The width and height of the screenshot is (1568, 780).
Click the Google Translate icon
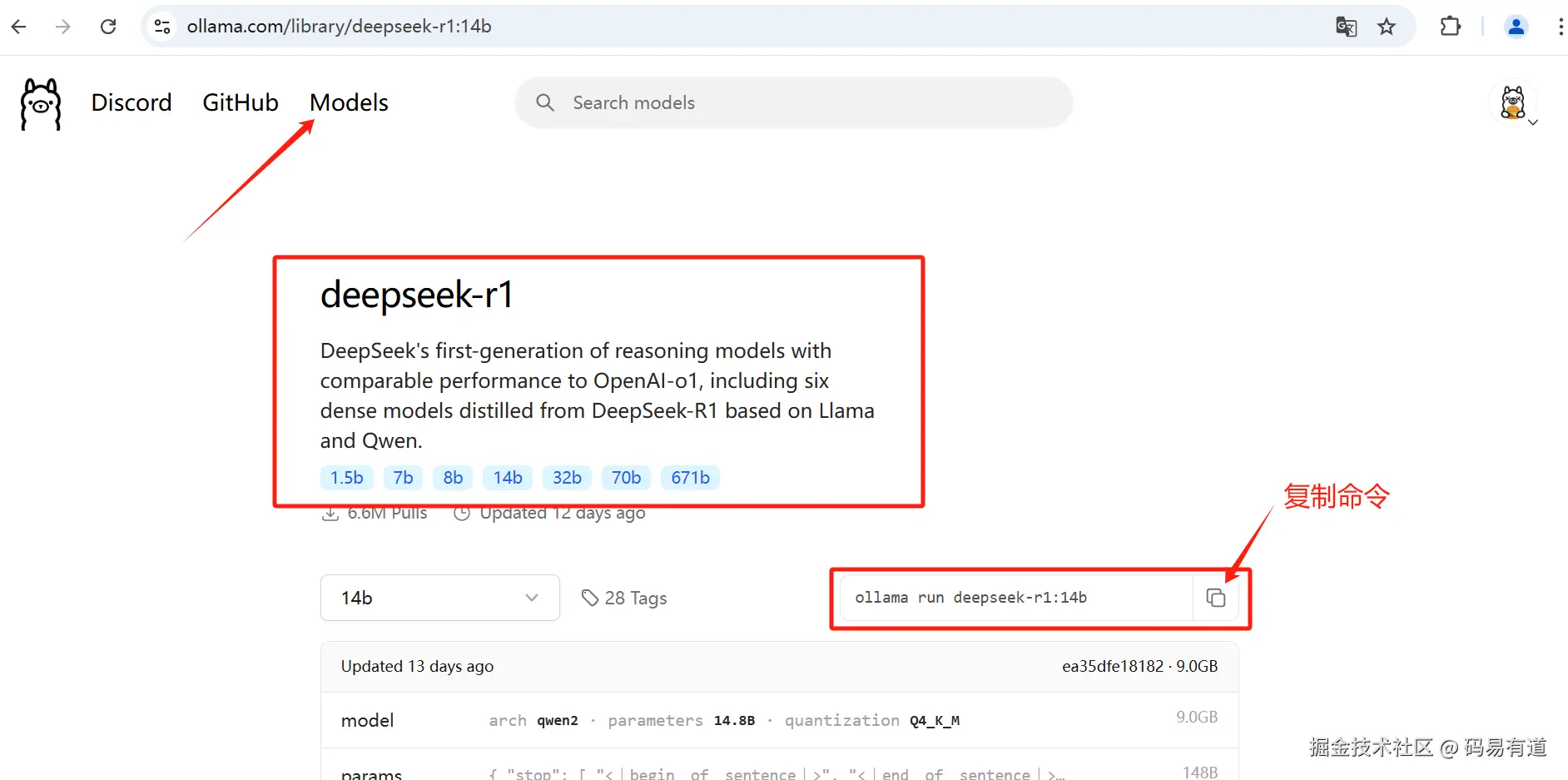coord(1346,27)
